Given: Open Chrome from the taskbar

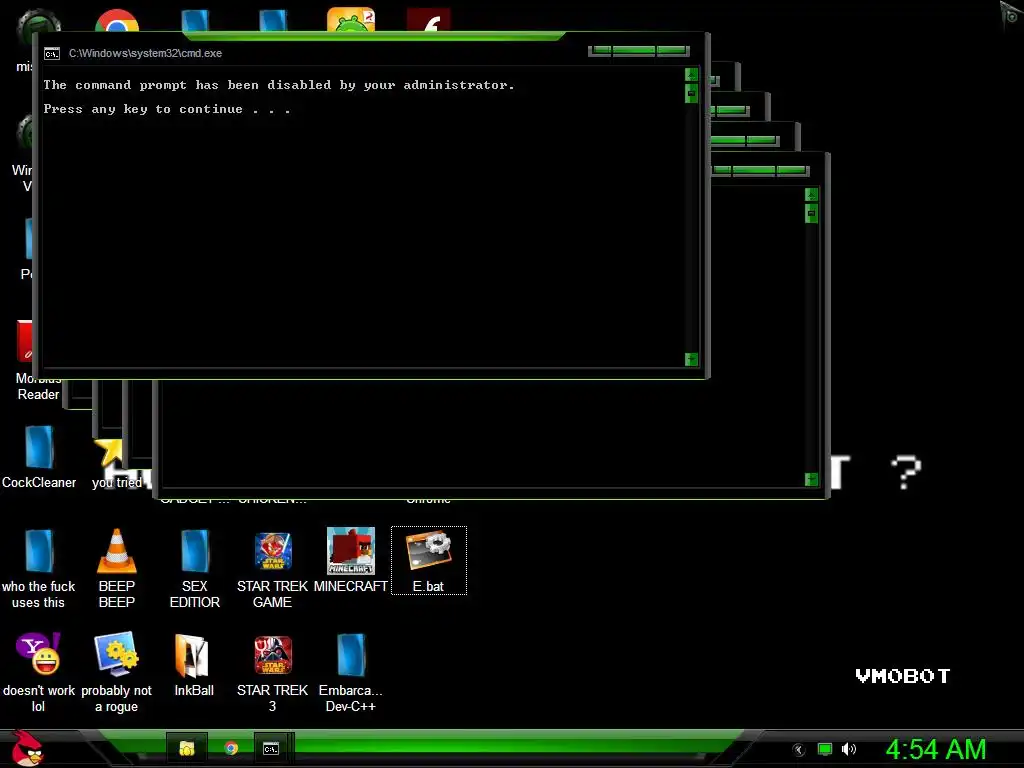Looking at the screenshot, I should click(x=231, y=748).
